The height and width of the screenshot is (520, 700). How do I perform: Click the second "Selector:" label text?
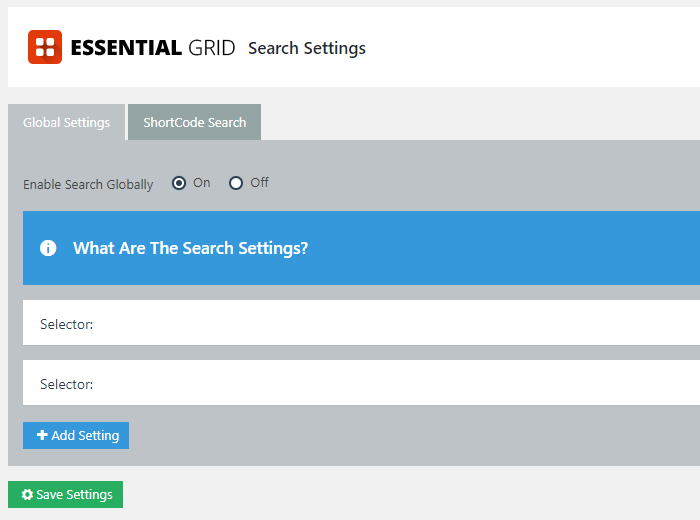66,384
